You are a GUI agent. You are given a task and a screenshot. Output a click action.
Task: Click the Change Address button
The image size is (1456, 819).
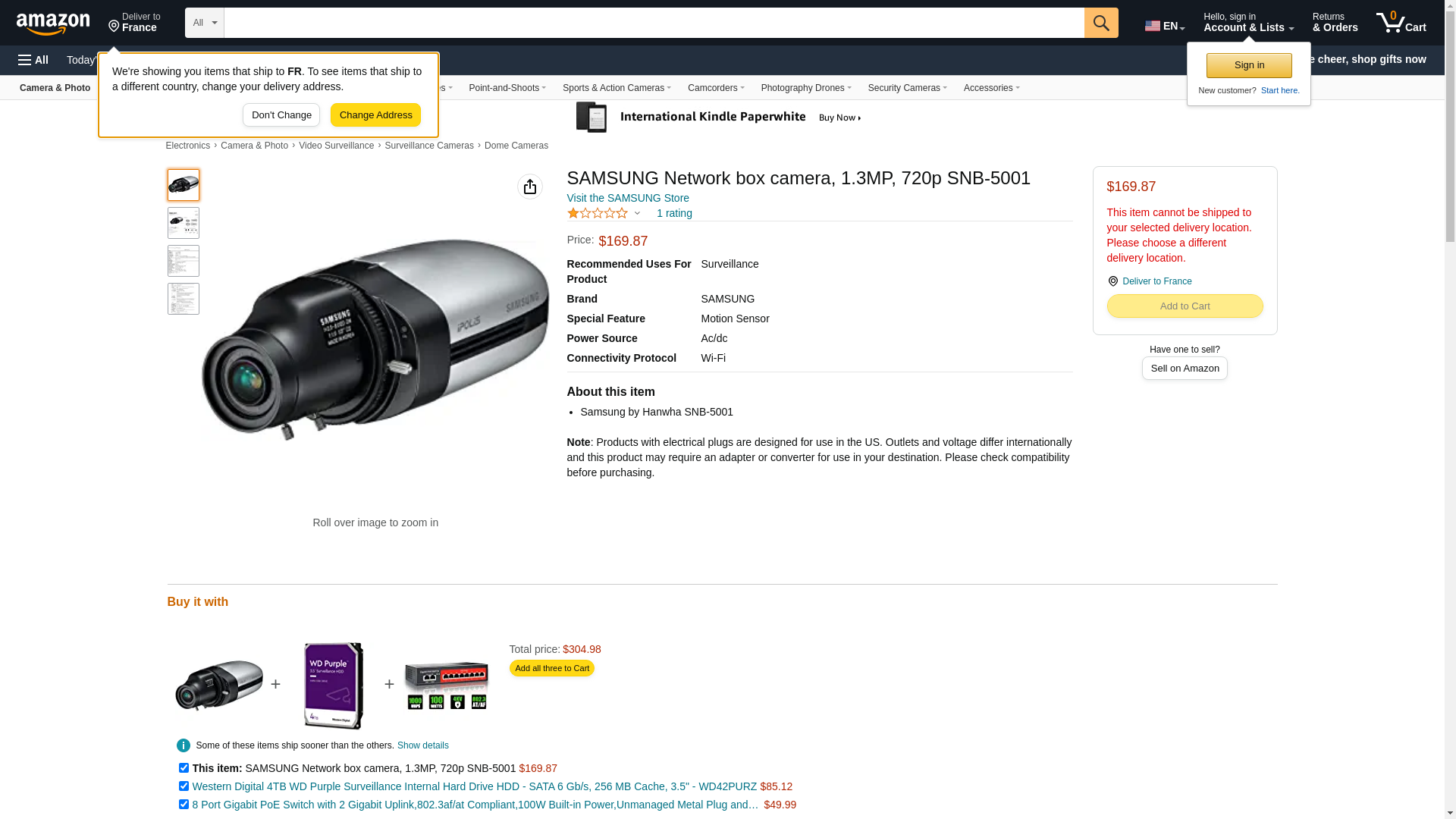coord(375,115)
